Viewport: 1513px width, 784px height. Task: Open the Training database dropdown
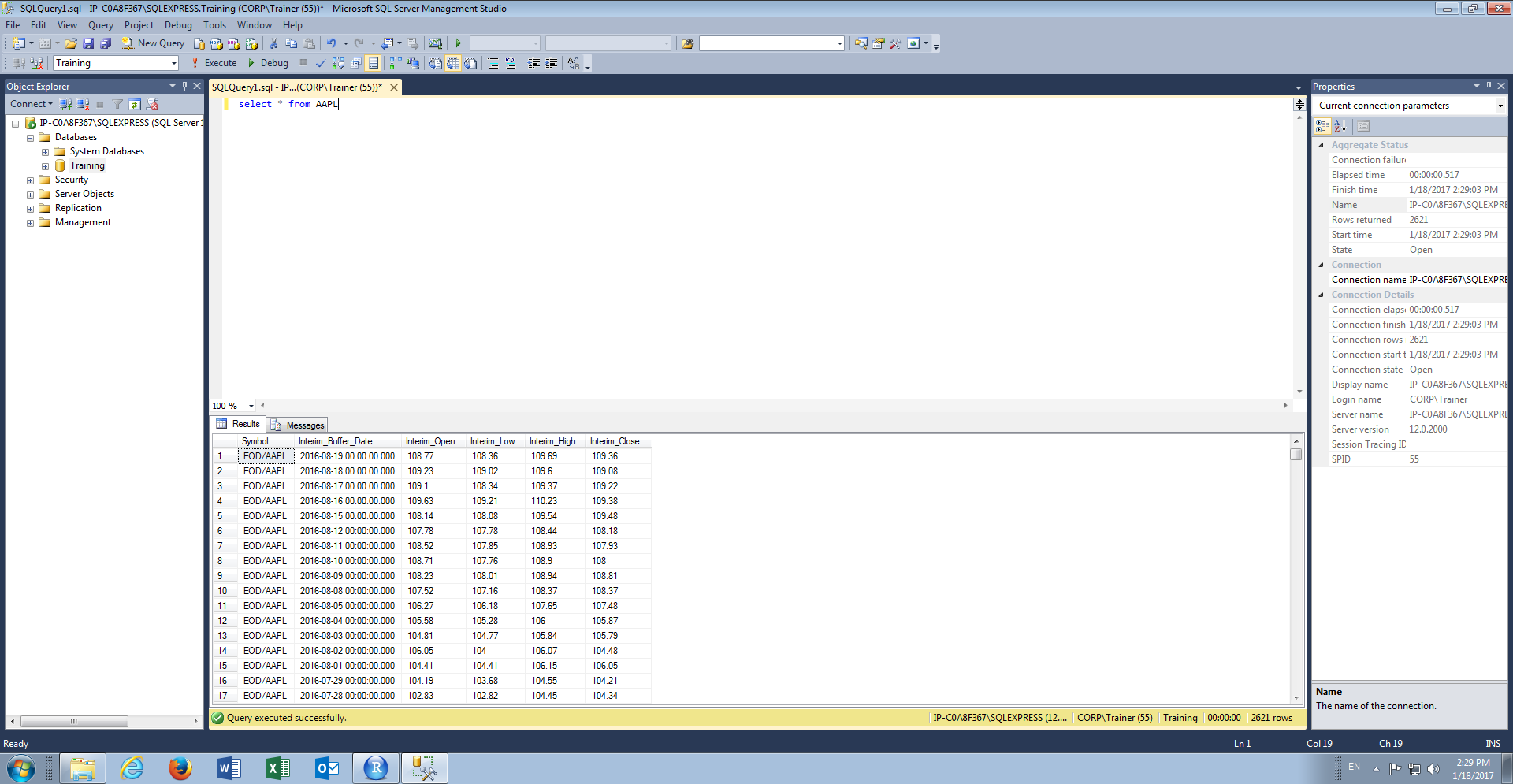click(x=173, y=63)
